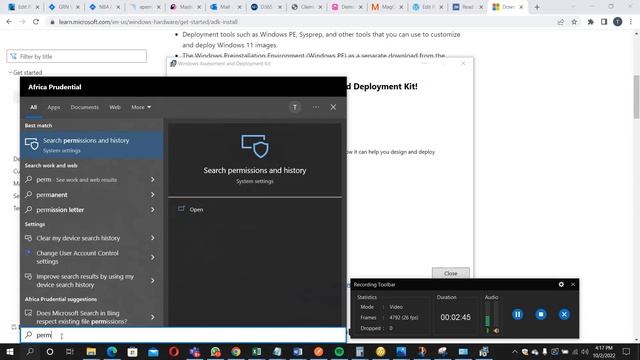The image size is (640, 360).
Task: Open Recording Toolbar settings gear
Action: [x=561, y=284]
